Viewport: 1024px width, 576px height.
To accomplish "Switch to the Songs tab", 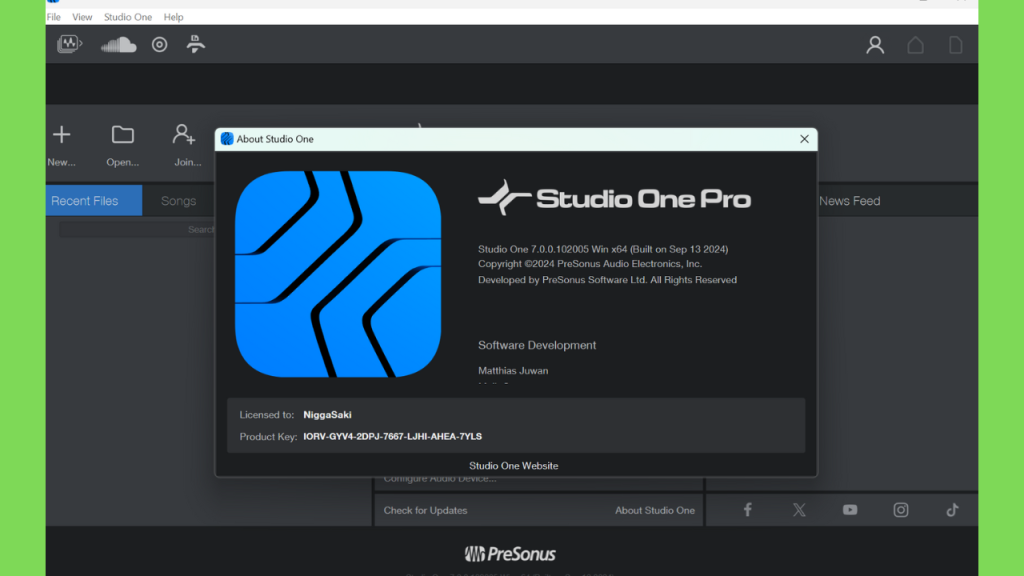I will tap(178, 200).
